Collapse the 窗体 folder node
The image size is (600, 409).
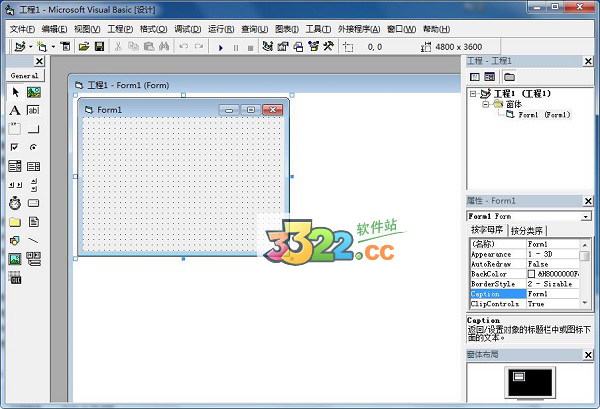pyautogui.click(x=486, y=104)
